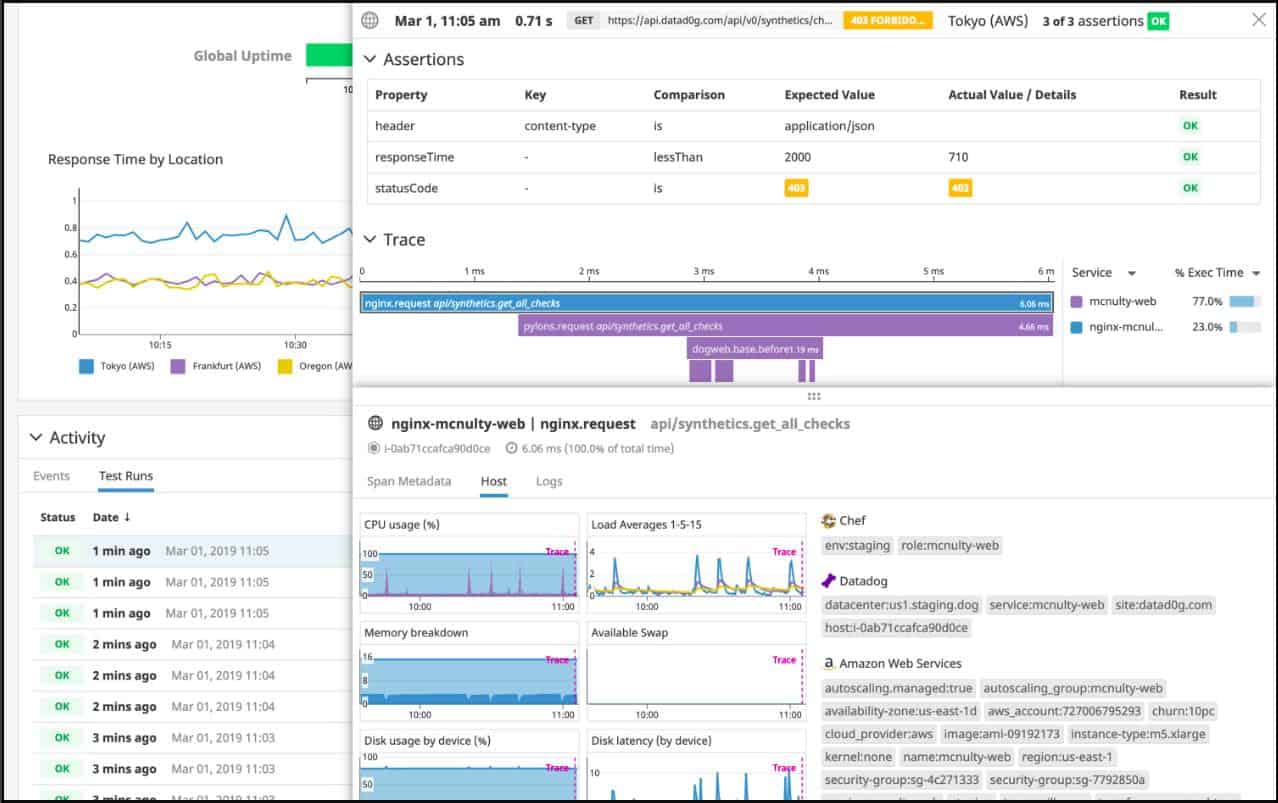Open the Service column dropdown
The width and height of the screenshot is (1278, 803).
click(x=1132, y=273)
